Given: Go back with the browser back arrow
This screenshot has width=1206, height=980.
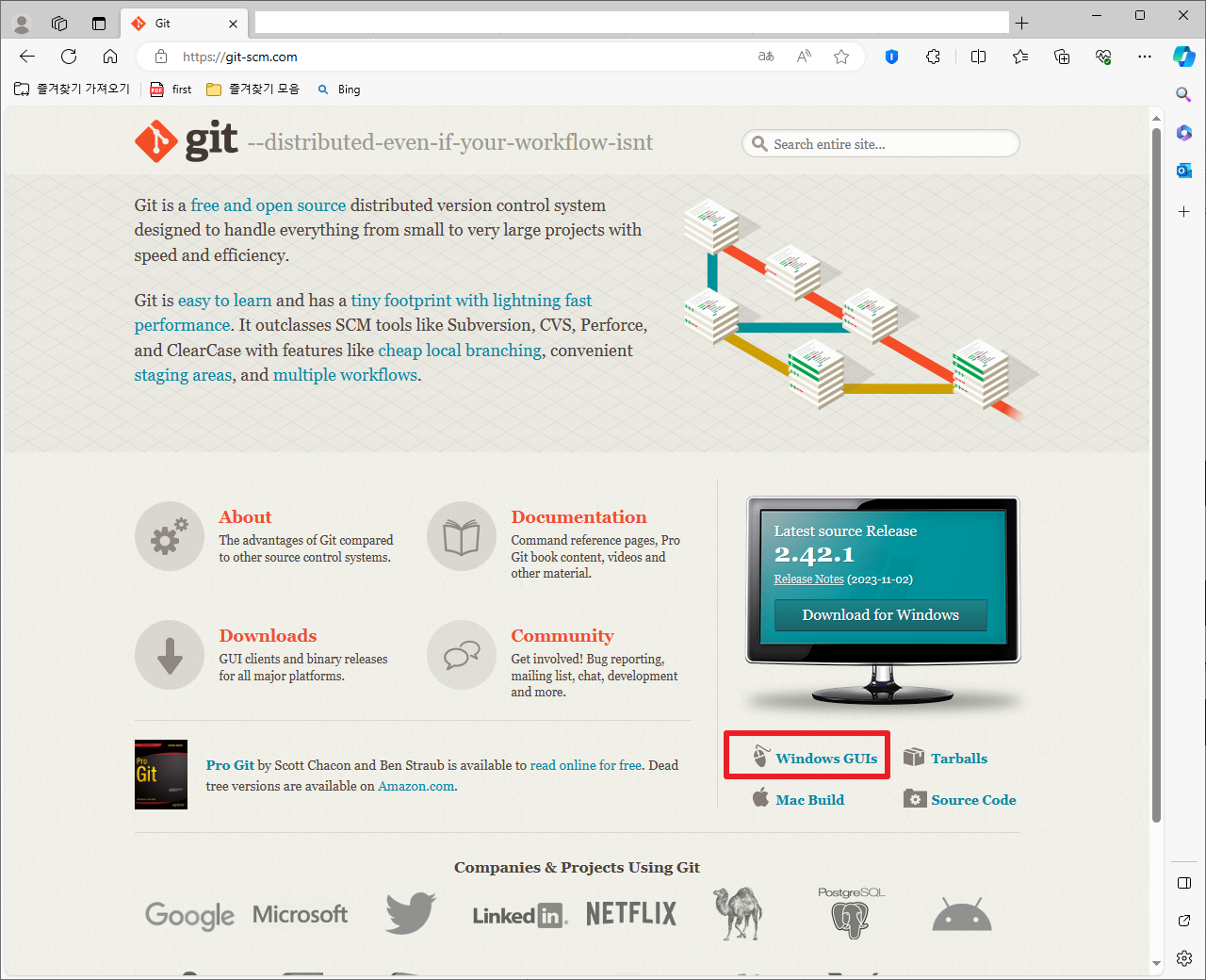Looking at the screenshot, I should point(27,57).
